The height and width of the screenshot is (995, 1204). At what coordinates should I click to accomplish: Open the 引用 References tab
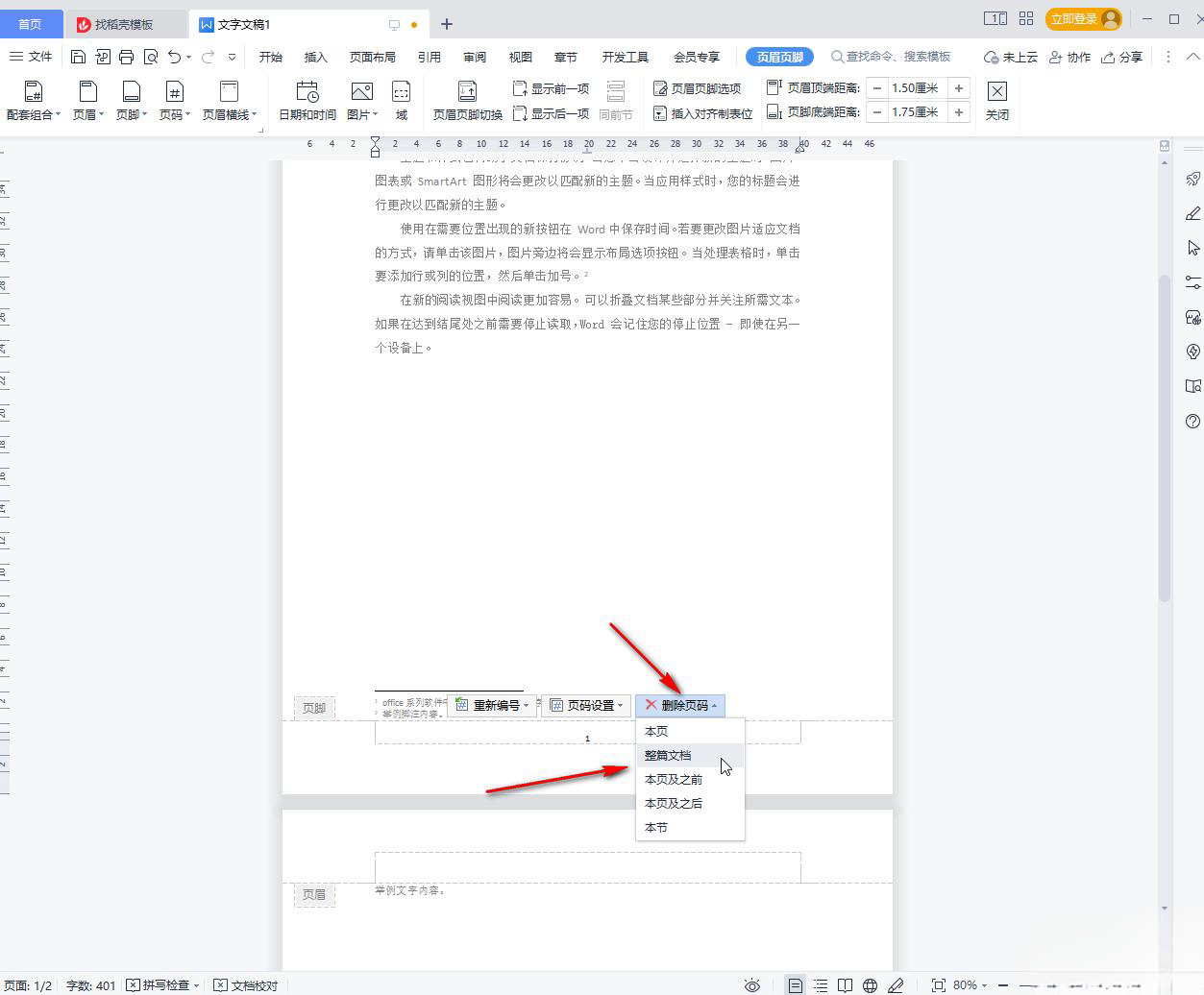click(x=429, y=57)
